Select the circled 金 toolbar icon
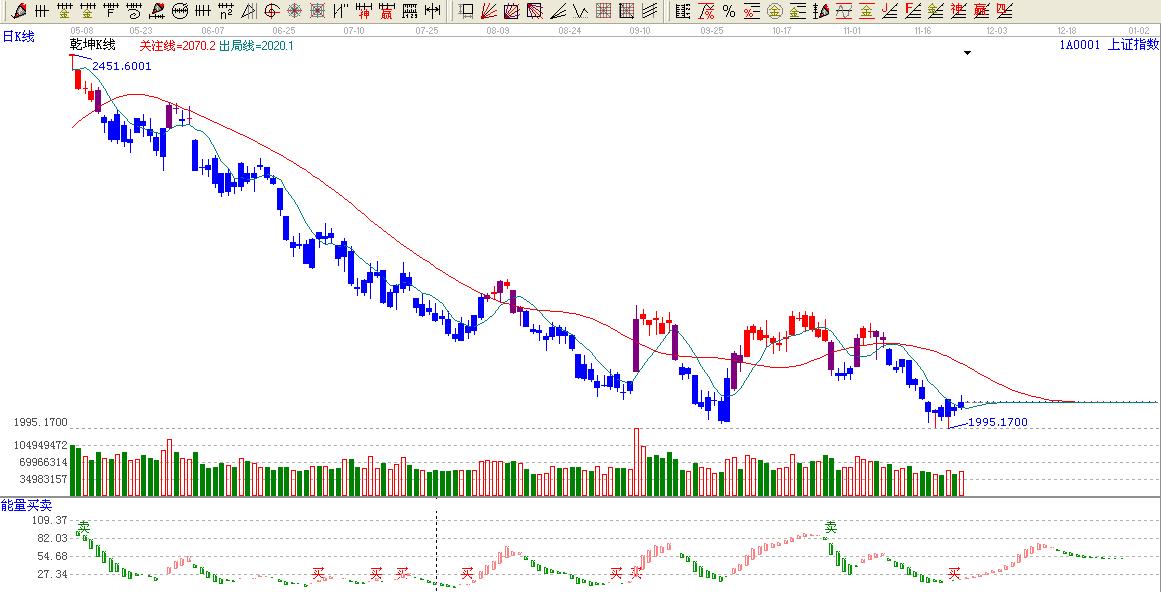Image resolution: width=1161 pixels, height=593 pixels. point(774,11)
